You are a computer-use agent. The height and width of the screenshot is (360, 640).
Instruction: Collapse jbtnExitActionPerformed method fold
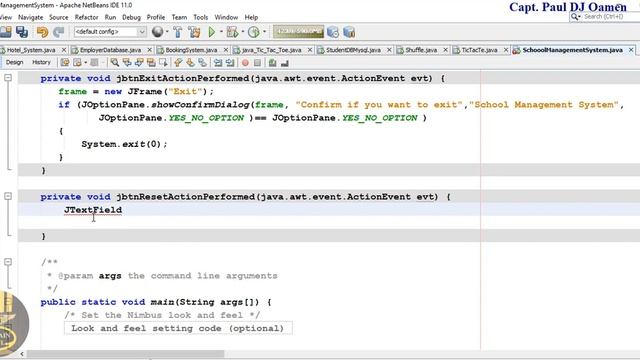[x=8, y=78]
